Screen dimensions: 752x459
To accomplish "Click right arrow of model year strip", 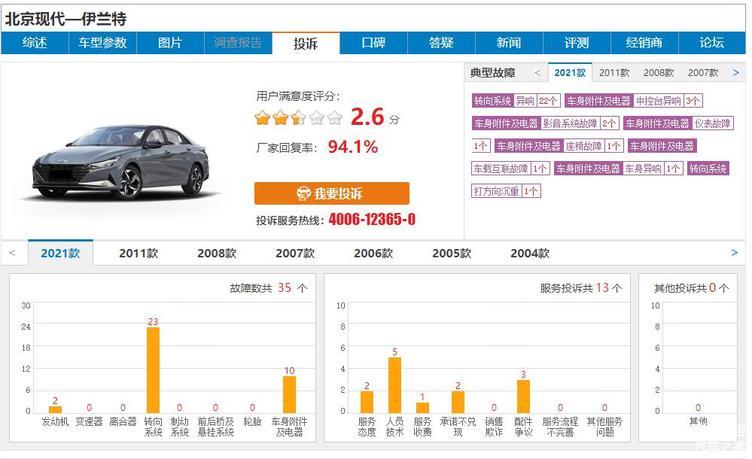I will tap(734, 252).
